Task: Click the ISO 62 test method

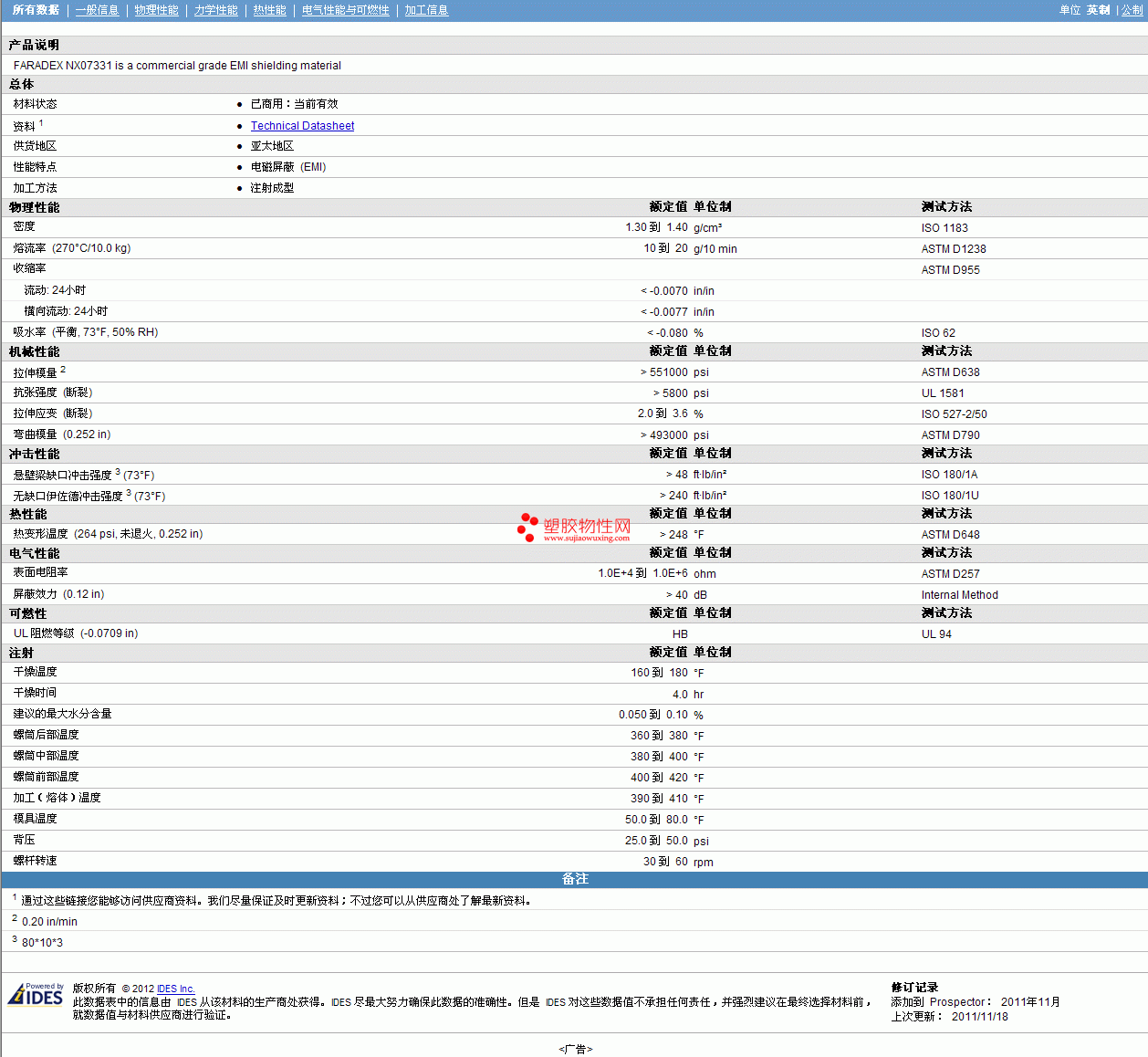Action: point(938,333)
